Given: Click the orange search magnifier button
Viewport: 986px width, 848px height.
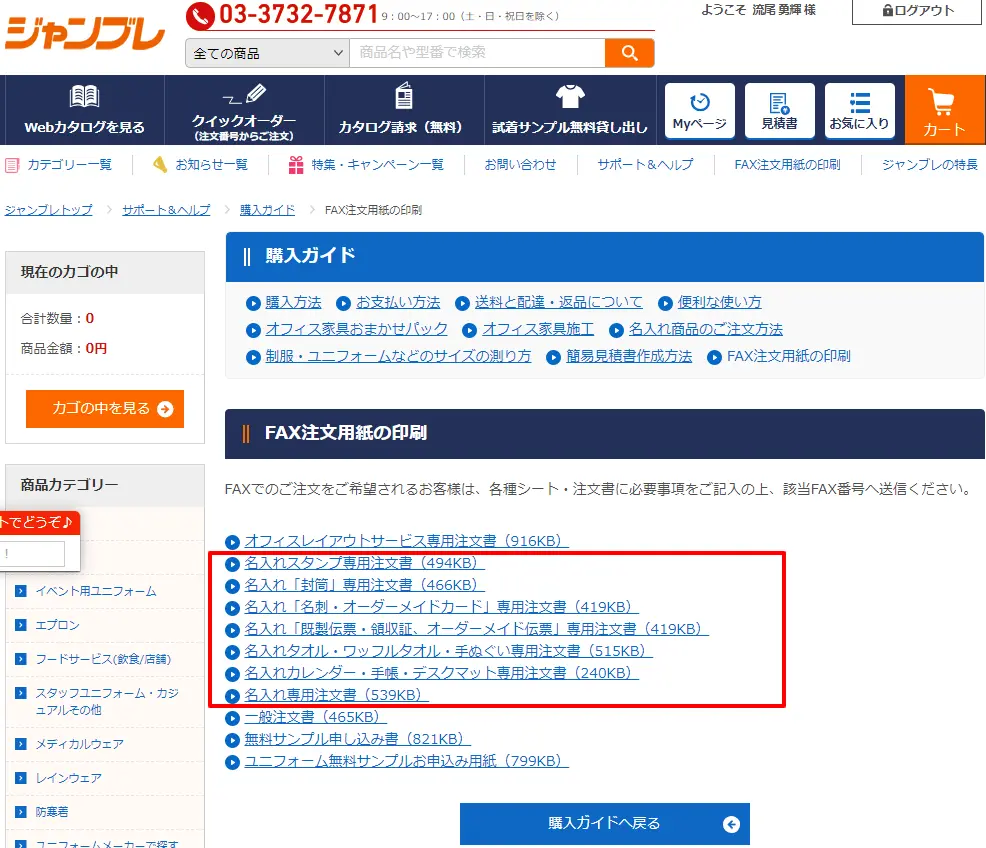Looking at the screenshot, I should [629, 53].
